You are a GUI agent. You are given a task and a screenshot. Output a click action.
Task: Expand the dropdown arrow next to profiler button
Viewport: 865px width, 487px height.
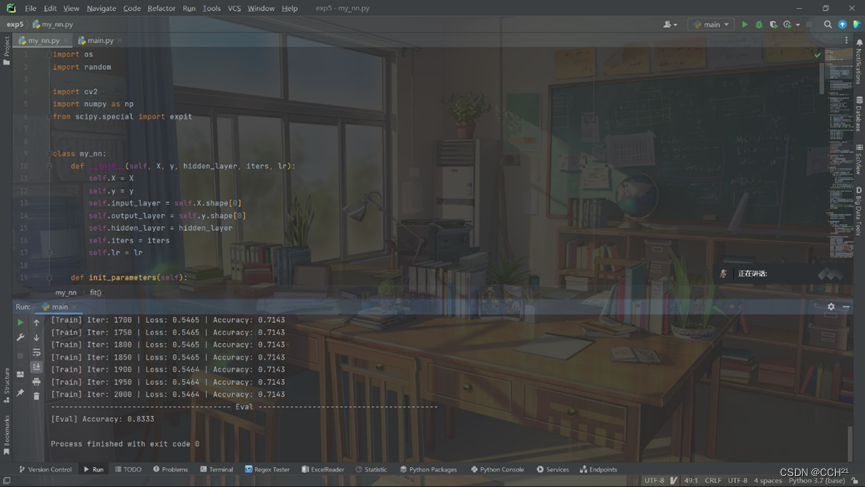[798, 25]
